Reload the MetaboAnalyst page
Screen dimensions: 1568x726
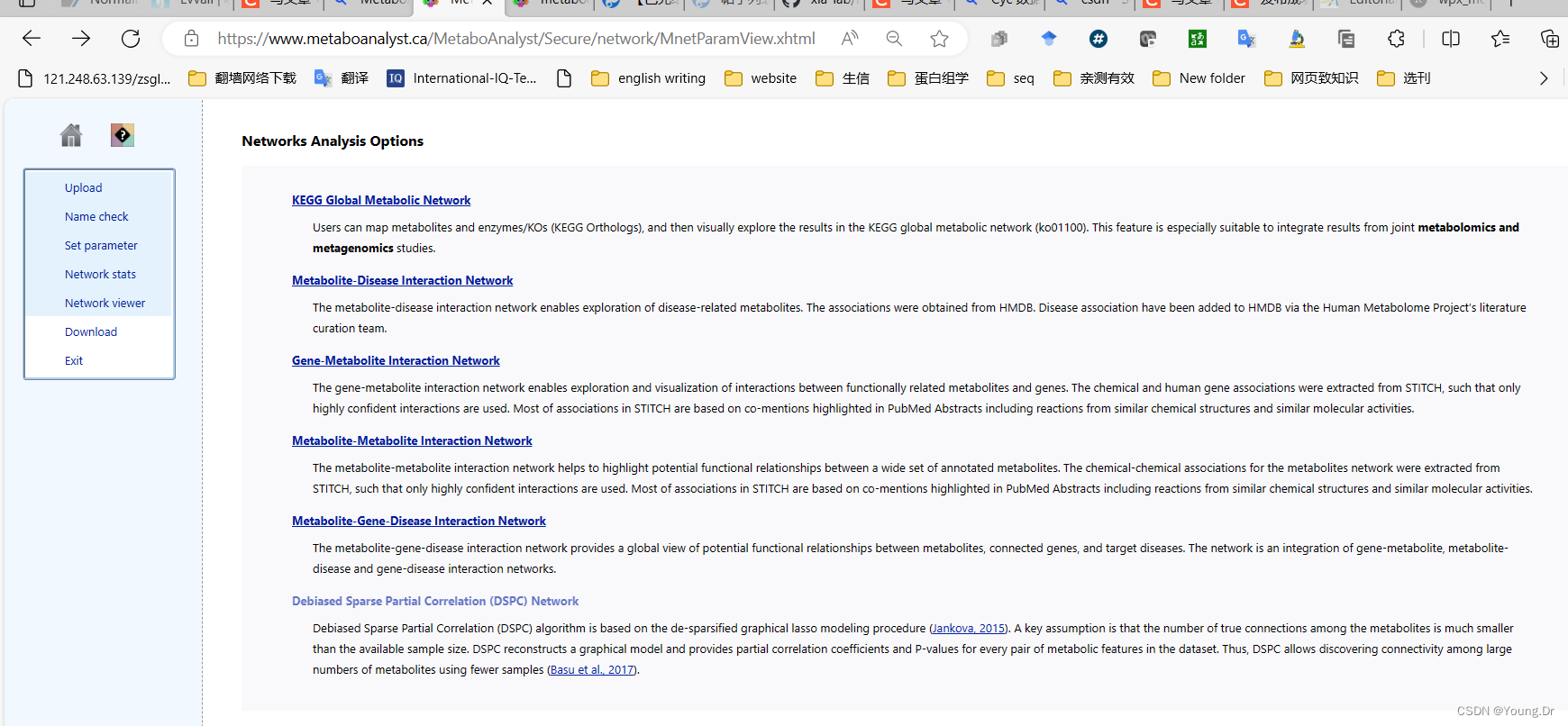tap(131, 39)
